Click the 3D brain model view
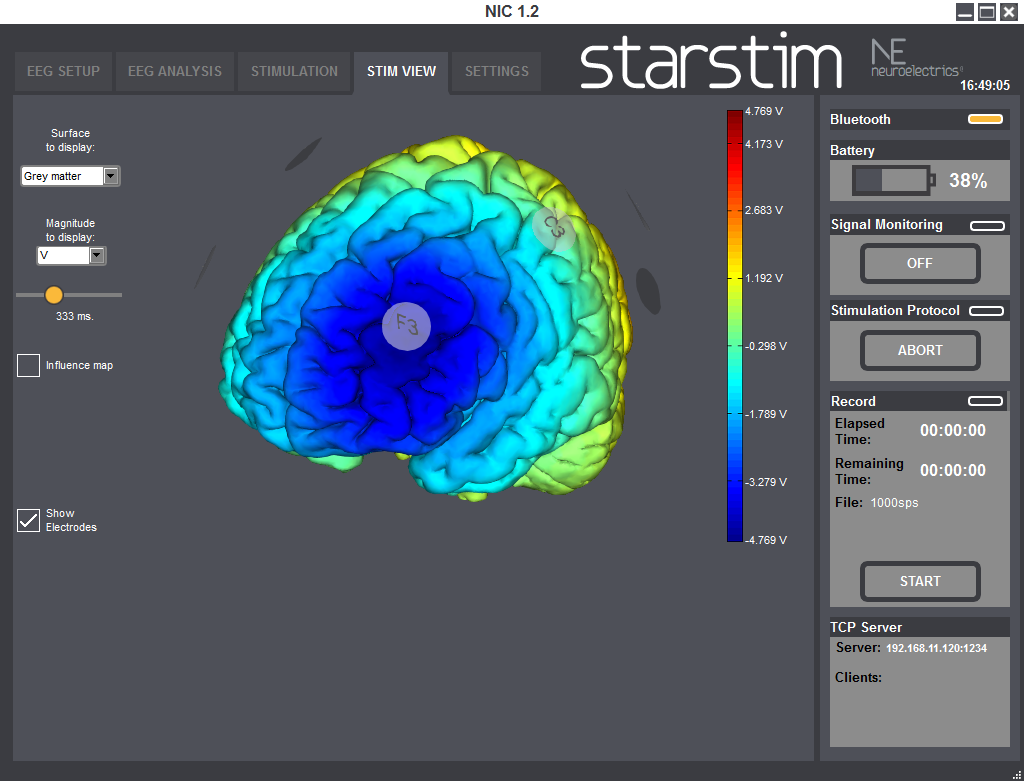Viewport: 1024px width, 781px height. [426, 319]
